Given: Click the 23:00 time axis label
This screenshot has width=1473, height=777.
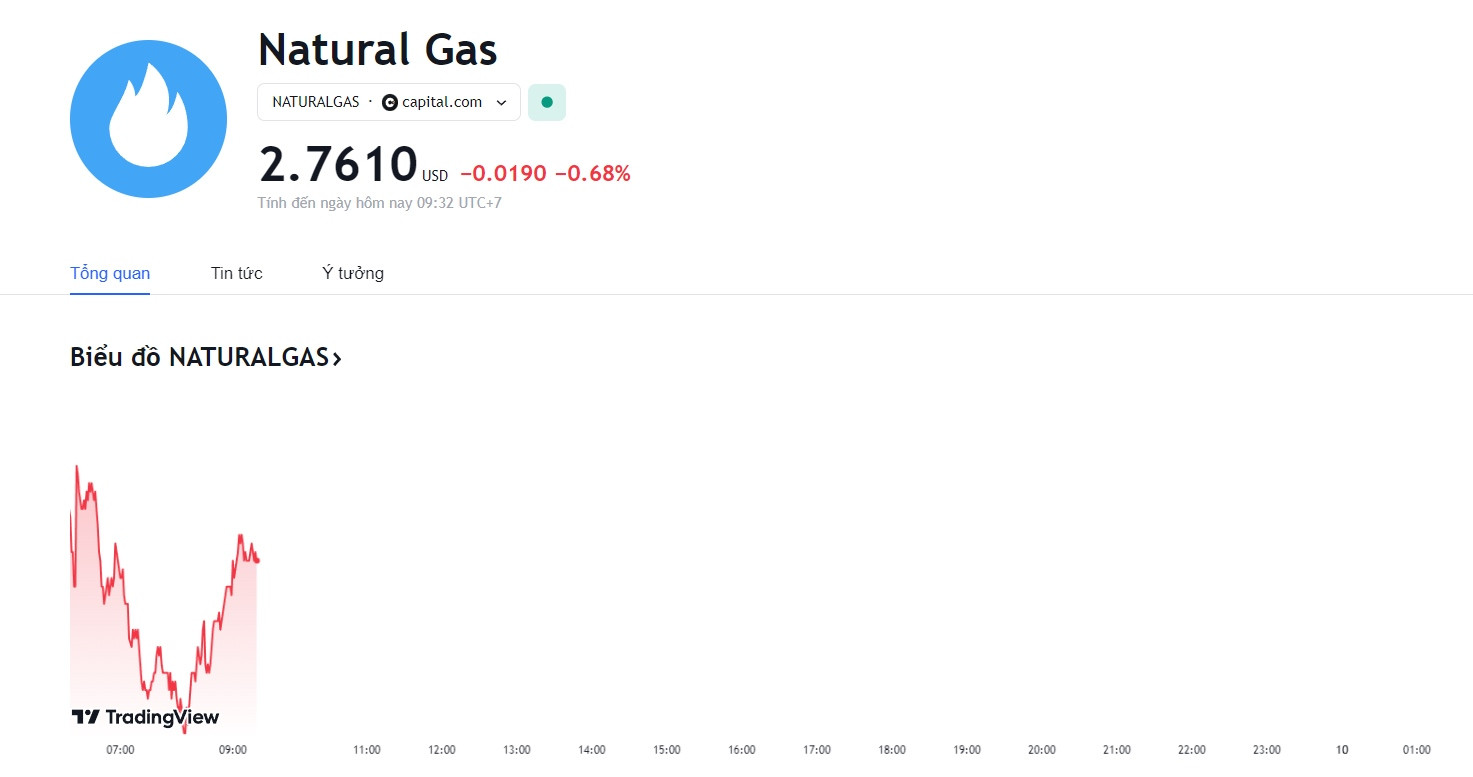Looking at the screenshot, I should 1267,750.
